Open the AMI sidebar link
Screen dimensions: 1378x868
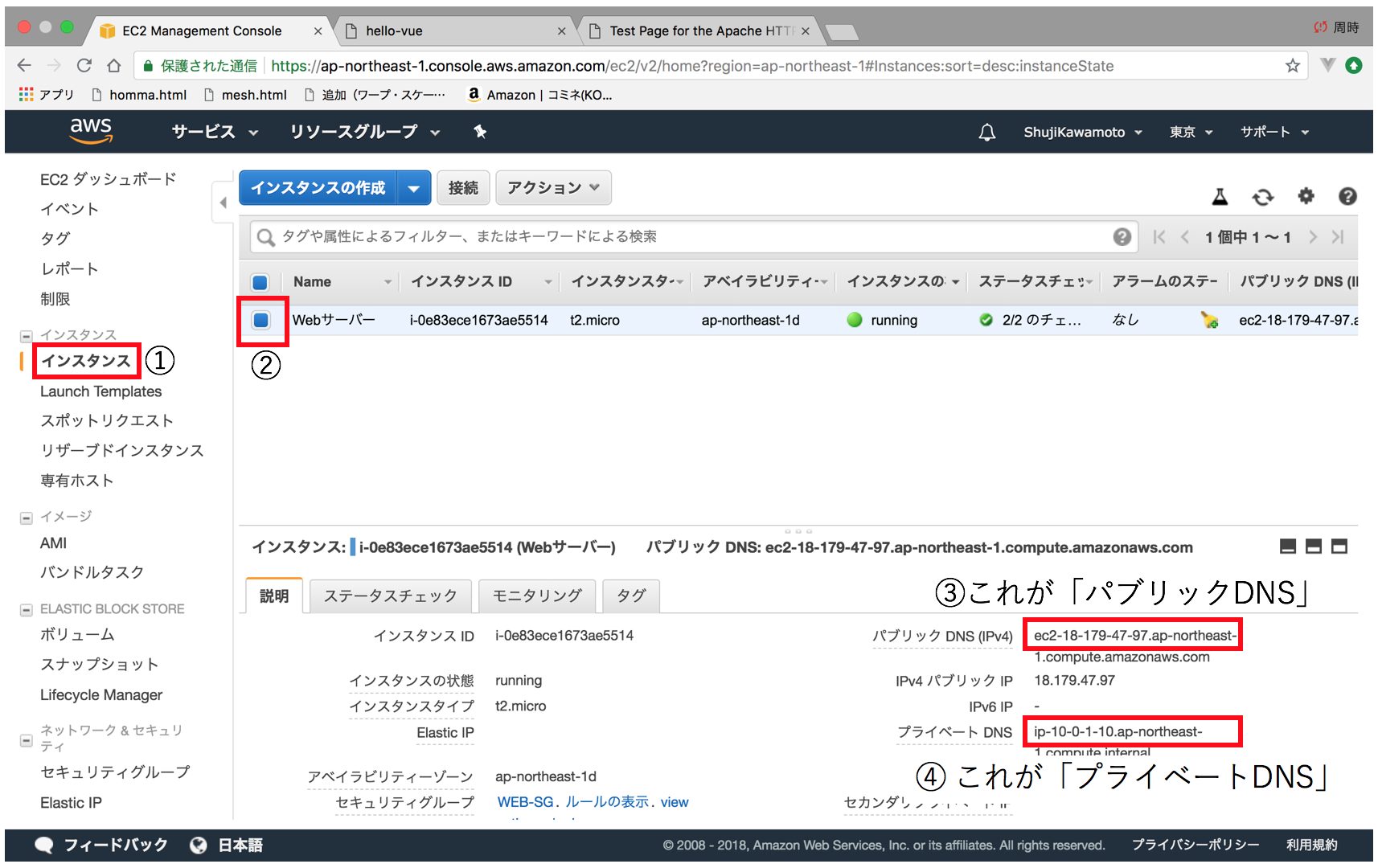(53, 543)
